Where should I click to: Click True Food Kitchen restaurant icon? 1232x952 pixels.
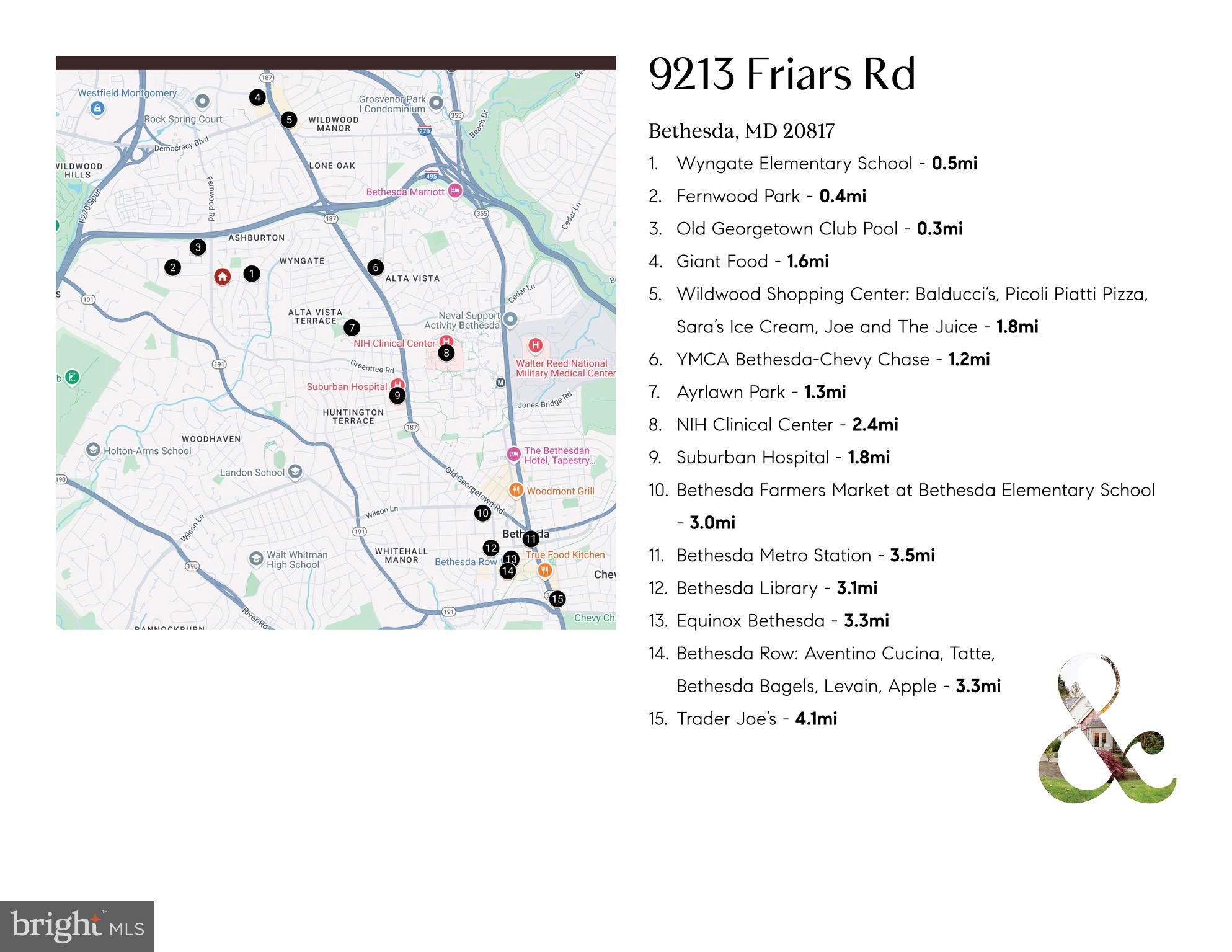coord(545,570)
